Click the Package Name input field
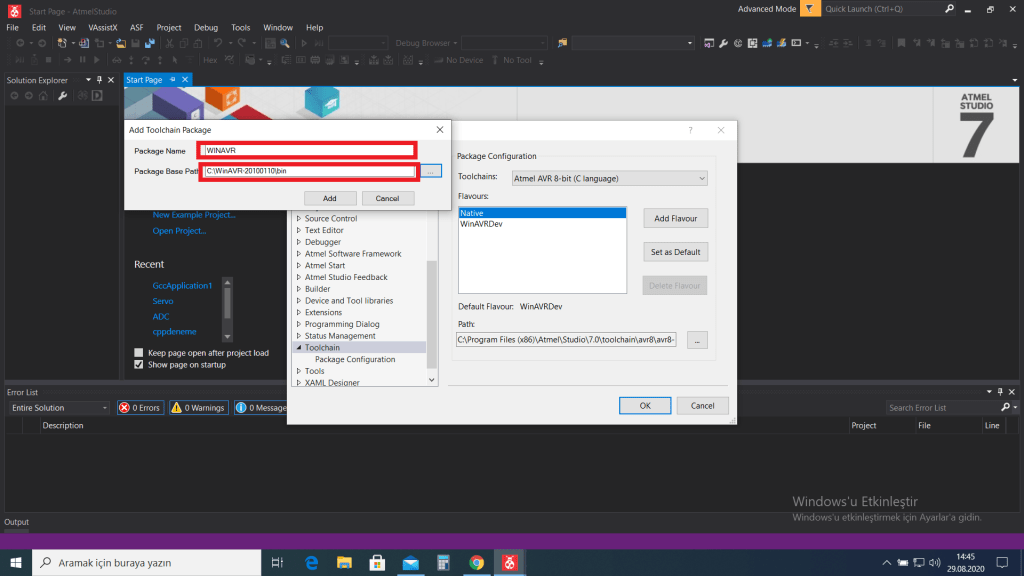The height and width of the screenshot is (576, 1024). coord(308,150)
